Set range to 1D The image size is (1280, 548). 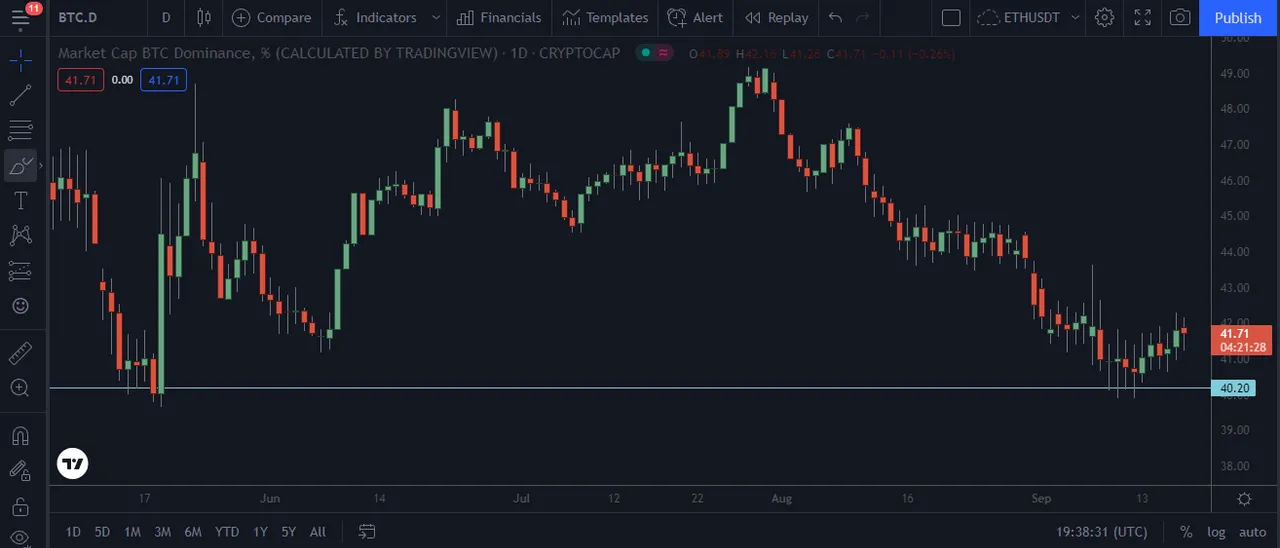click(x=73, y=532)
